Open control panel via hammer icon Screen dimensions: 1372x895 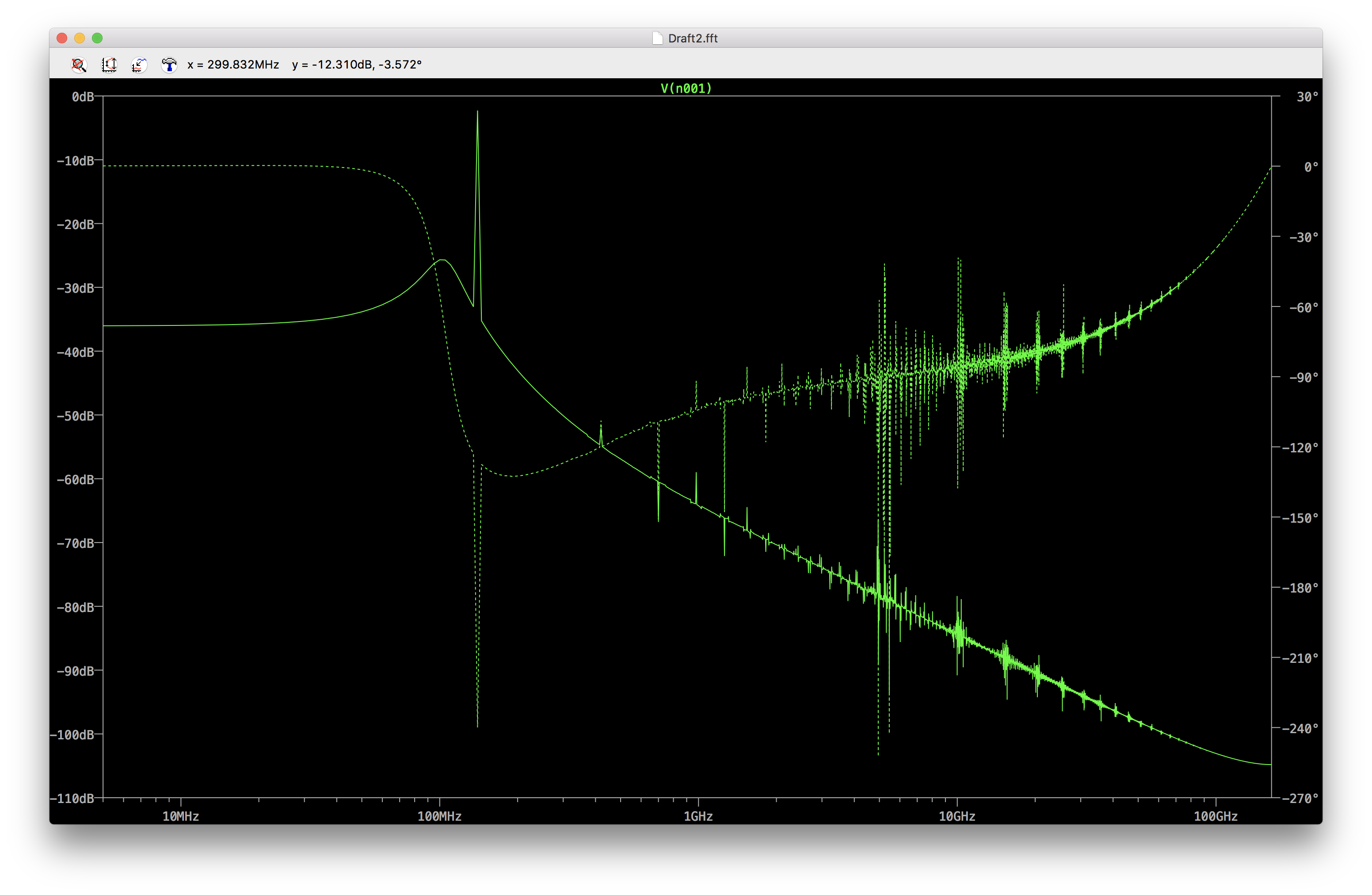[169, 65]
